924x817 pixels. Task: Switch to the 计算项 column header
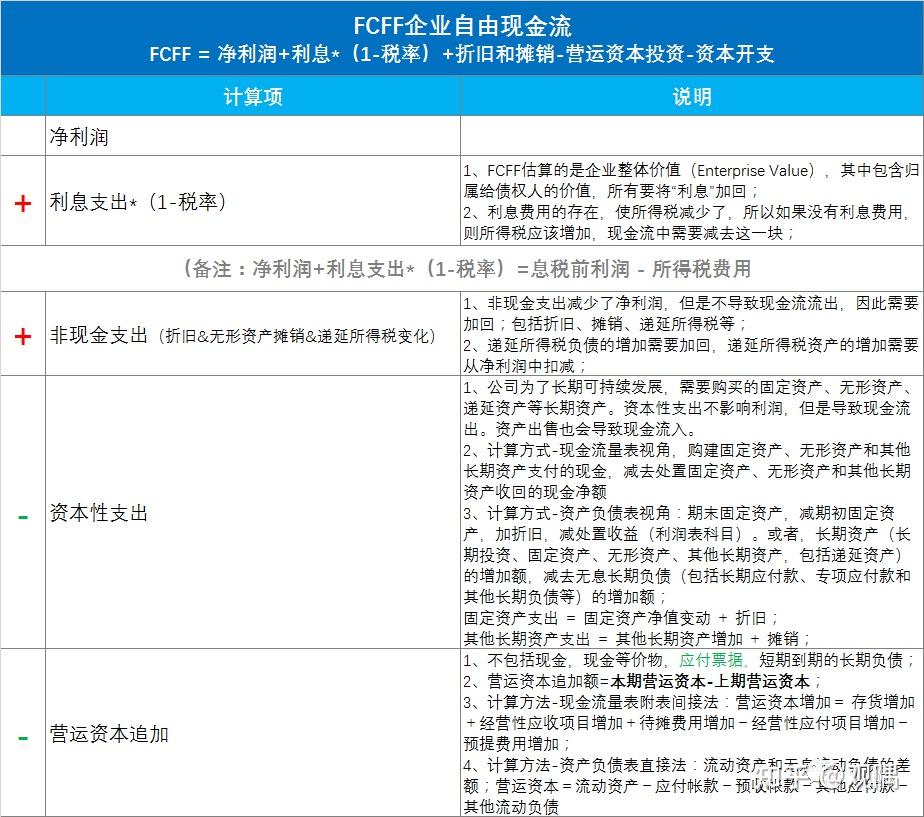click(251, 96)
